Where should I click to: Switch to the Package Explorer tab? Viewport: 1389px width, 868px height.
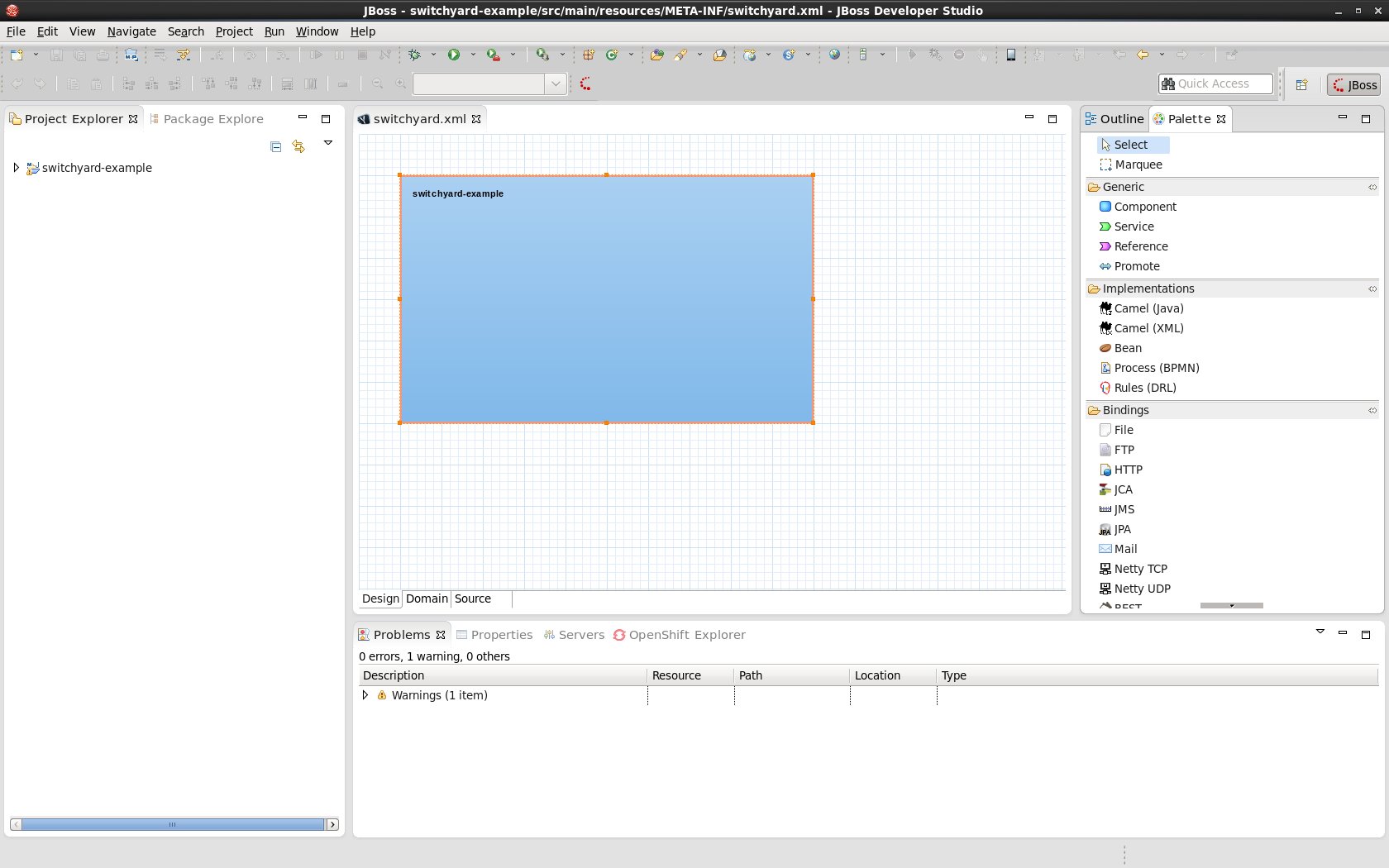click(x=207, y=119)
